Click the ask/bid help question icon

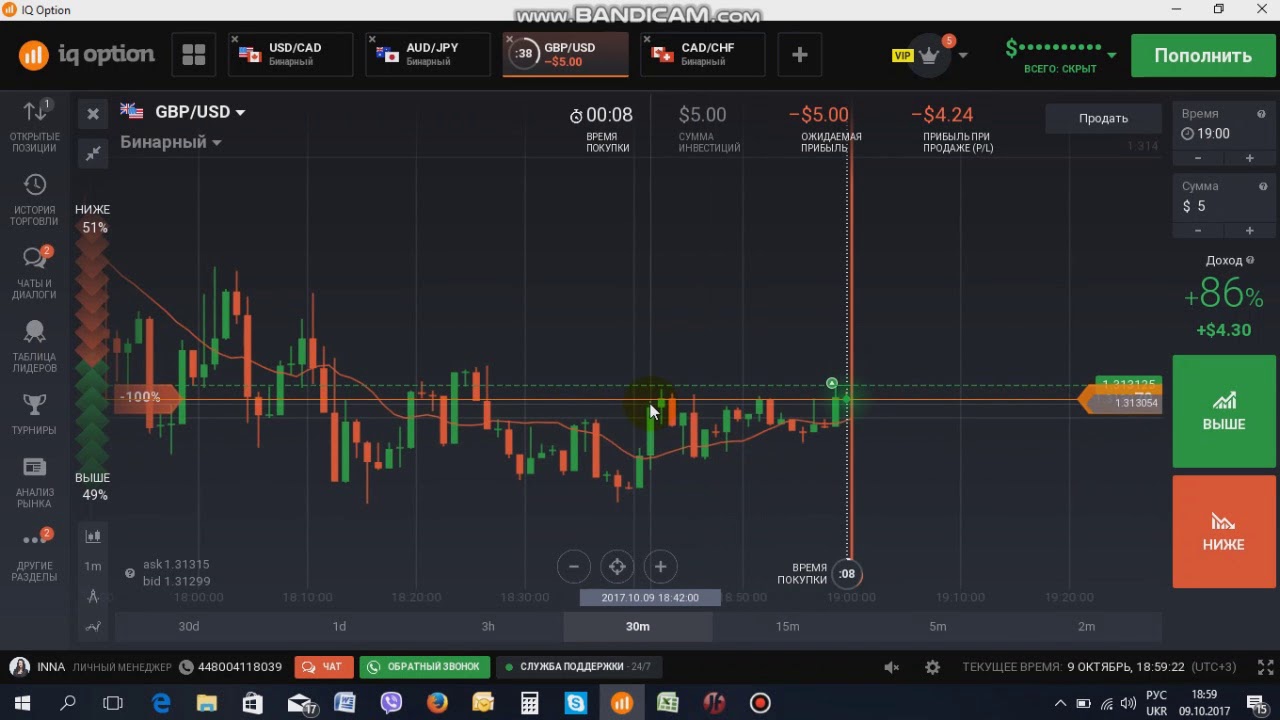point(130,573)
